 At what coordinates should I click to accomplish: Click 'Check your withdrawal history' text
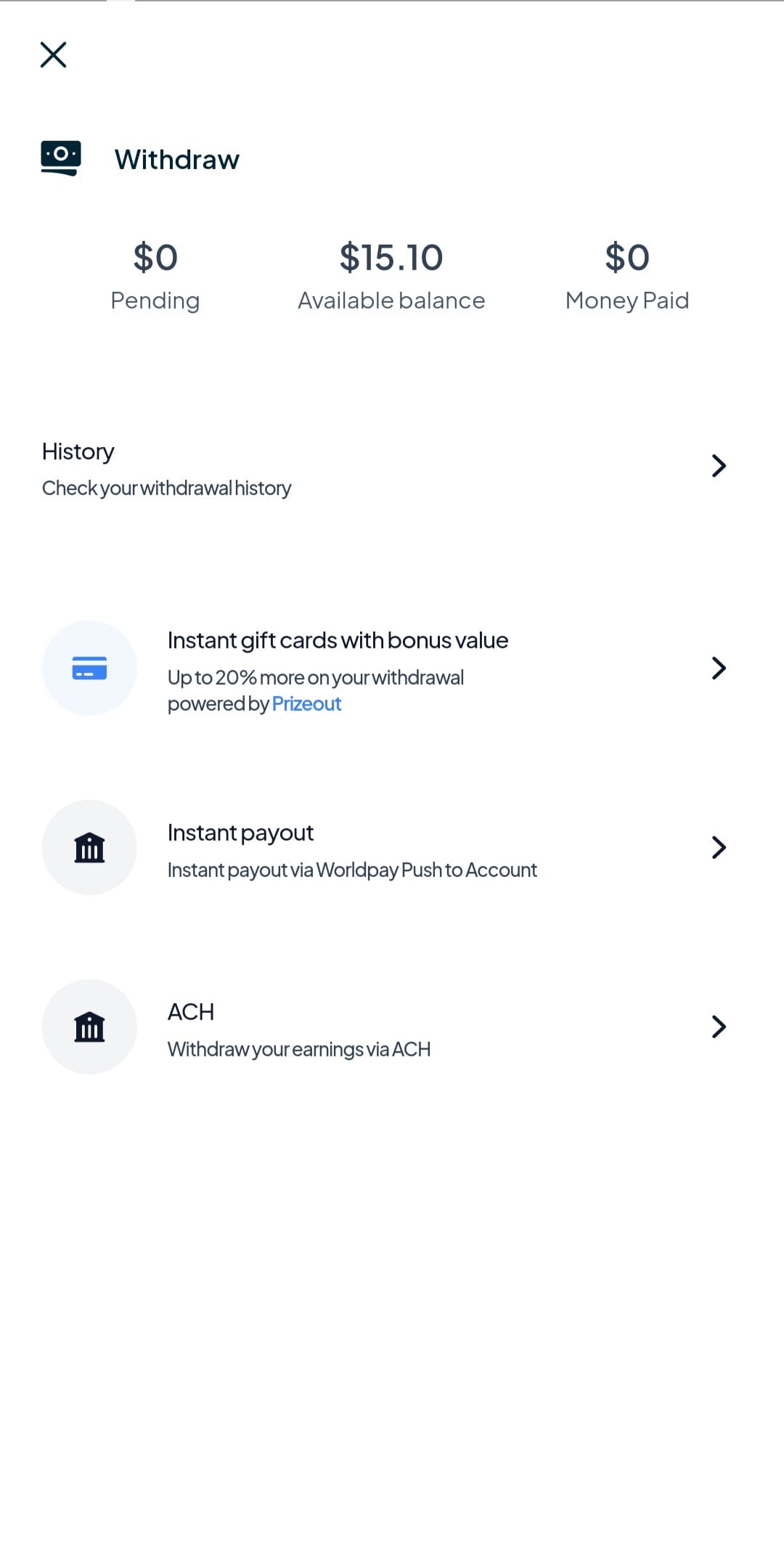coord(166,489)
